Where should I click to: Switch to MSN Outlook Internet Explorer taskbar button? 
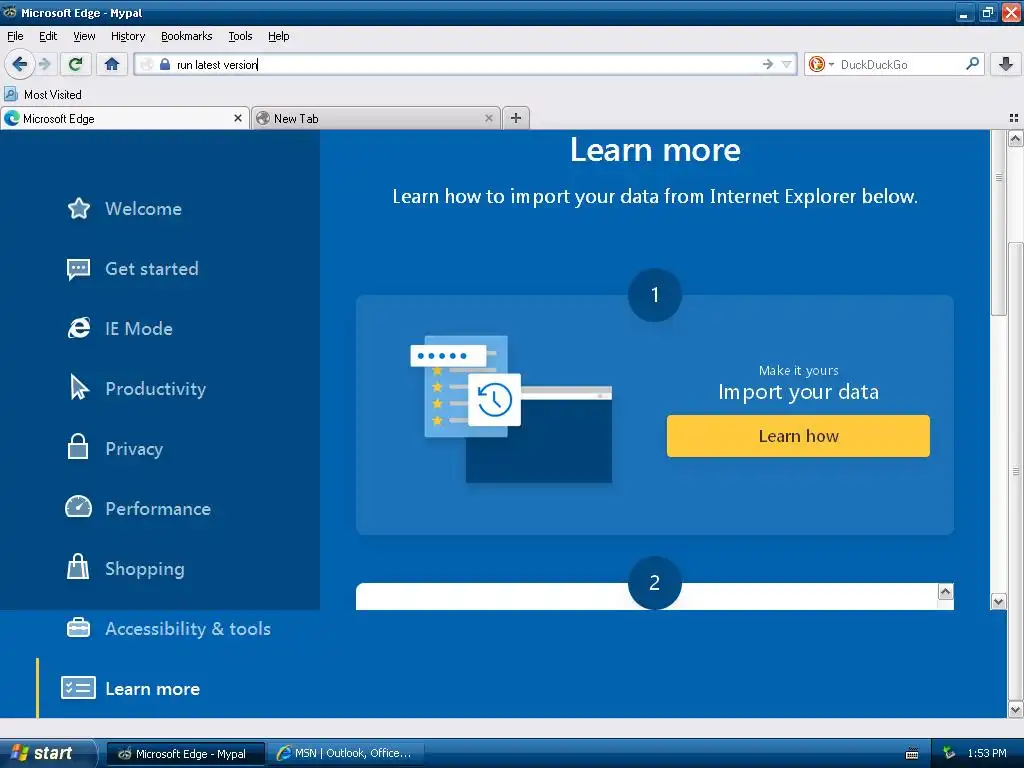345,754
